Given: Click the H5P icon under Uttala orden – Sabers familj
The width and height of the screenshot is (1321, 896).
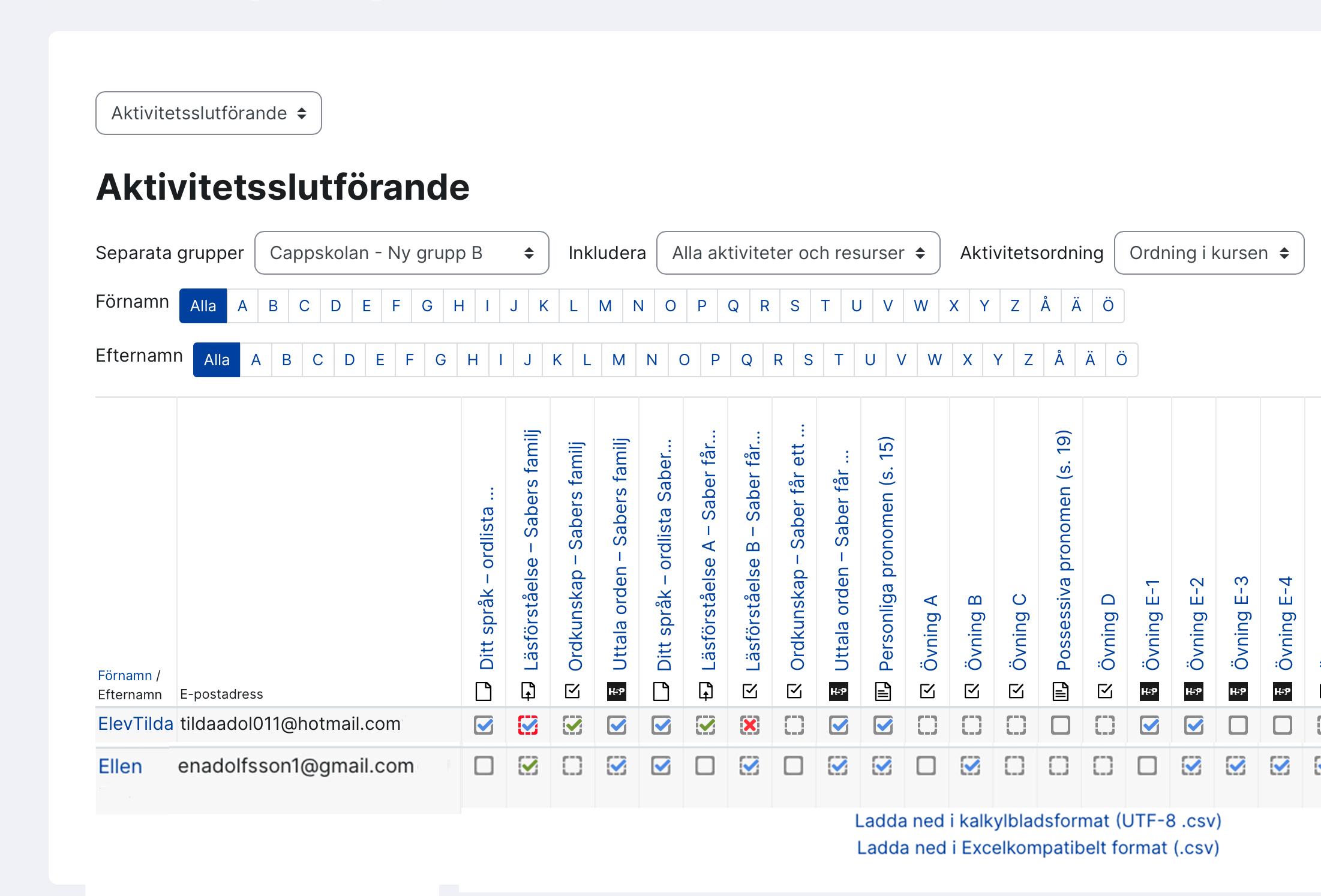Looking at the screenshot, I should (x=617, y=691).
